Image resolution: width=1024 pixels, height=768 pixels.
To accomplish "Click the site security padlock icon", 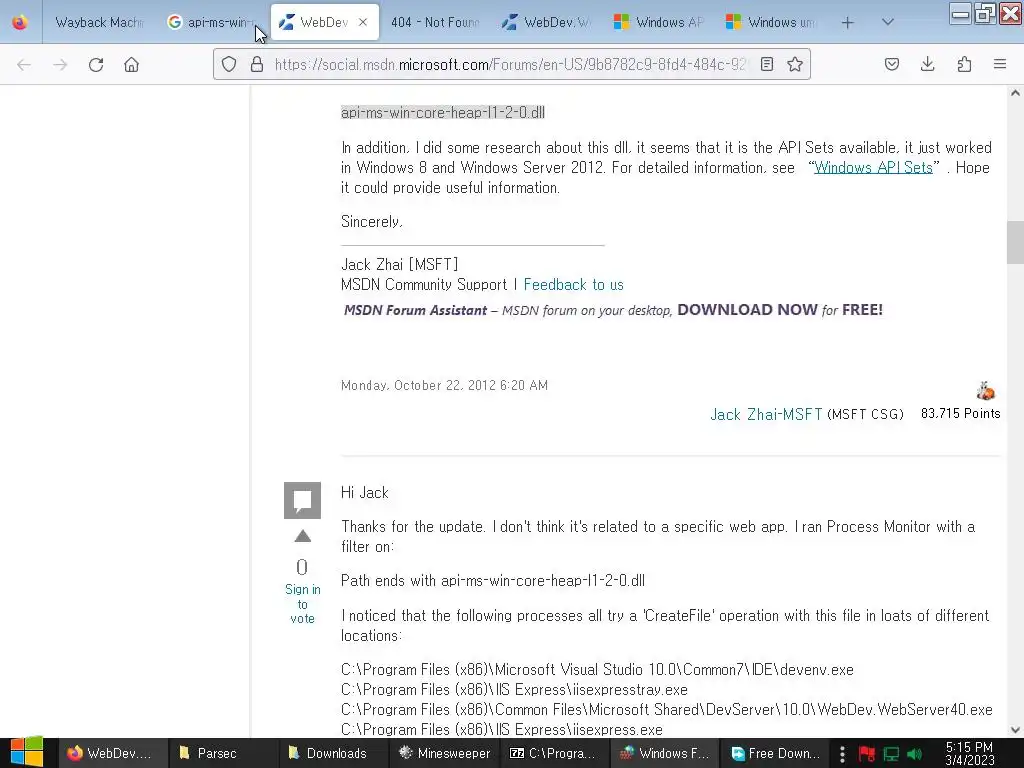I will tap(257, 64).
